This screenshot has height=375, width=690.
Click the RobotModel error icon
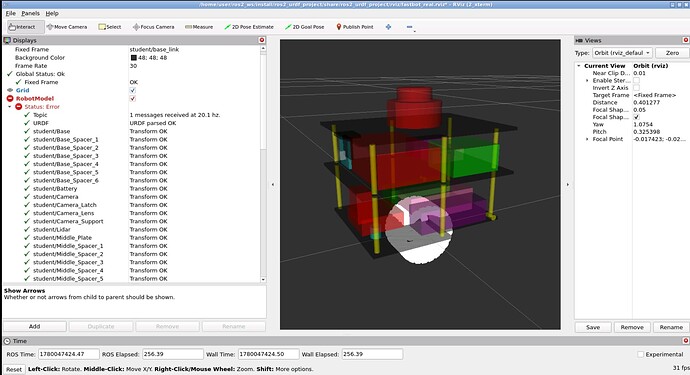[x=10, y=99]
